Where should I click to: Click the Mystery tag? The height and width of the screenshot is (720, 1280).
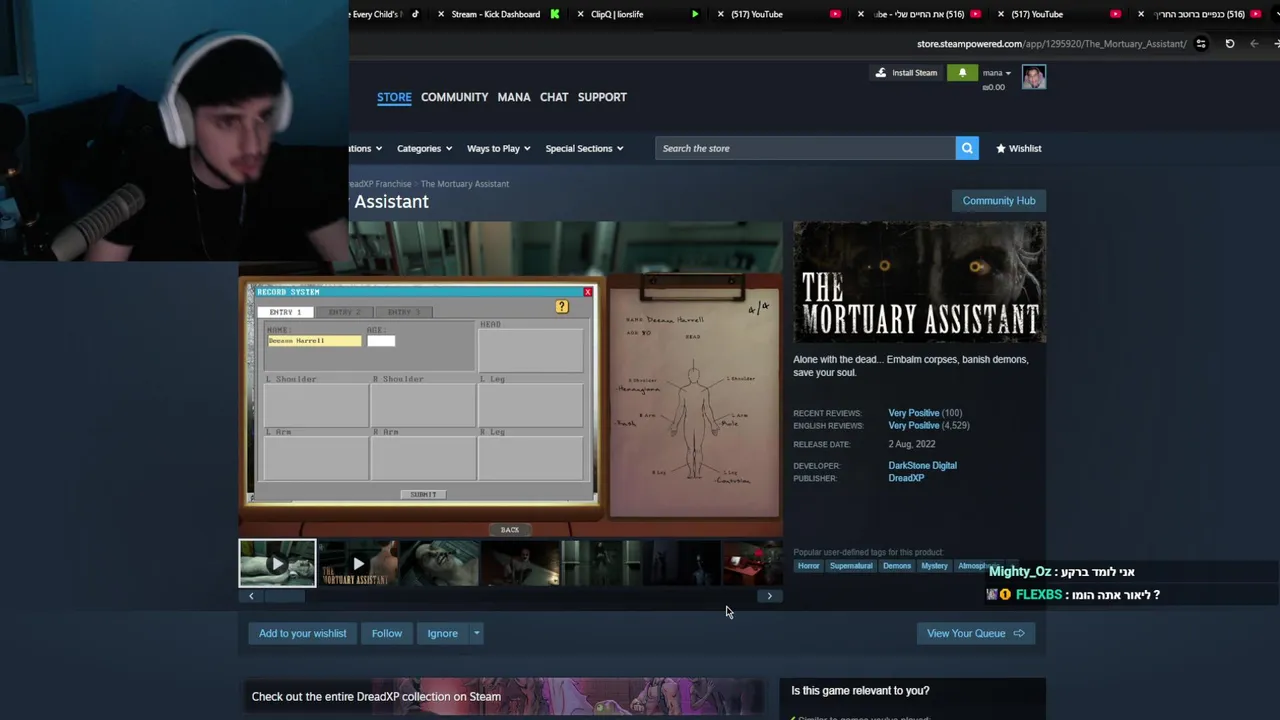pyautogui.click(x=934, y=566)
